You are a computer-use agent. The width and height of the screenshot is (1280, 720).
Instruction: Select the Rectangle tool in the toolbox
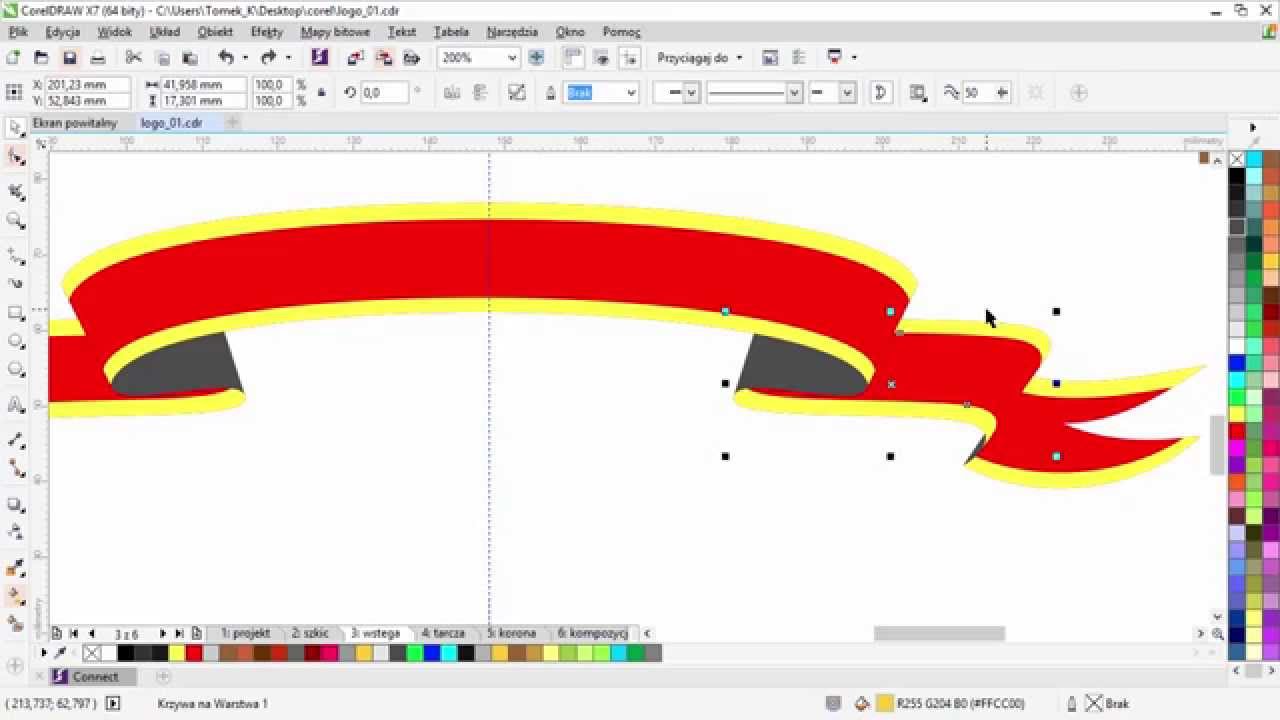[16, 313]
